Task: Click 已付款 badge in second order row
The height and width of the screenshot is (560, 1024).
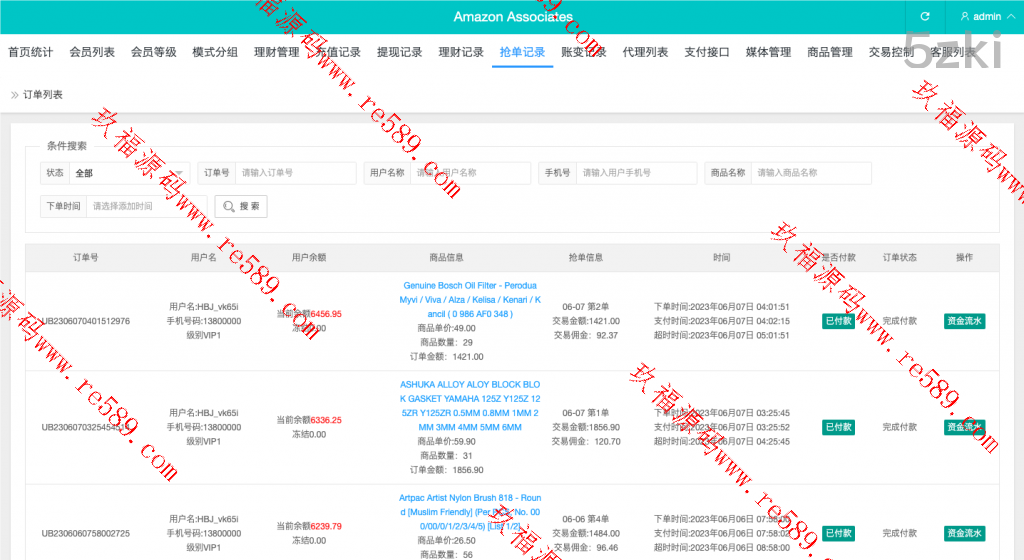Action: [838, 427]
